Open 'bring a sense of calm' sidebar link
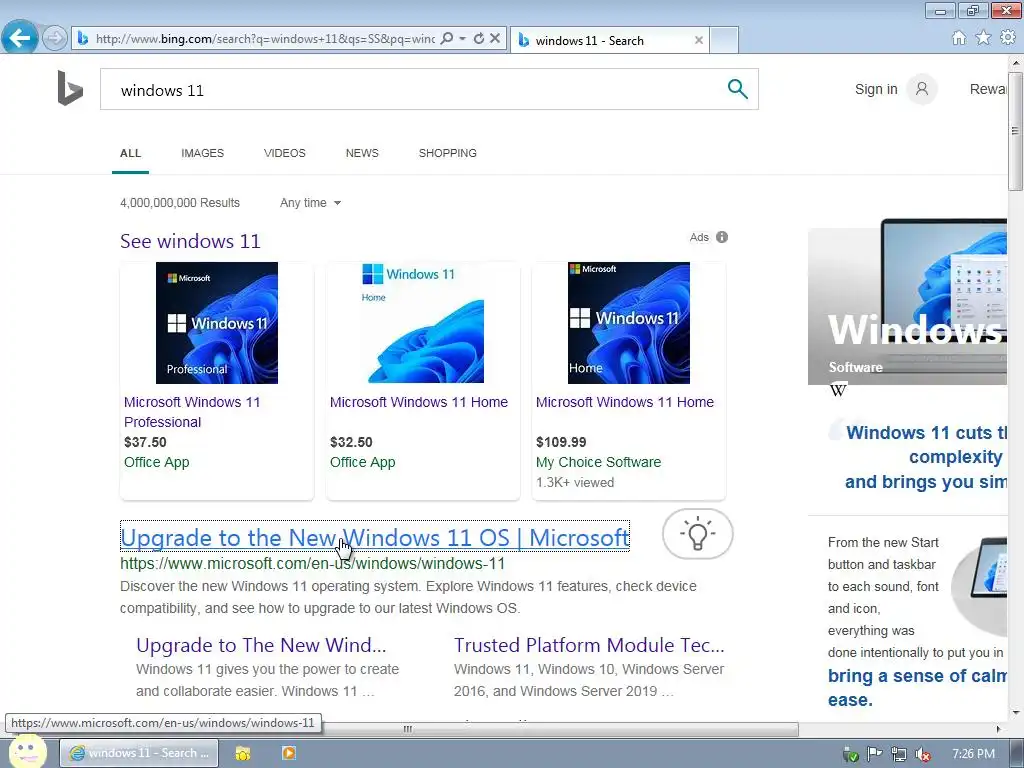Viewport: 1024px width, 768px height. tap(917, 688)
